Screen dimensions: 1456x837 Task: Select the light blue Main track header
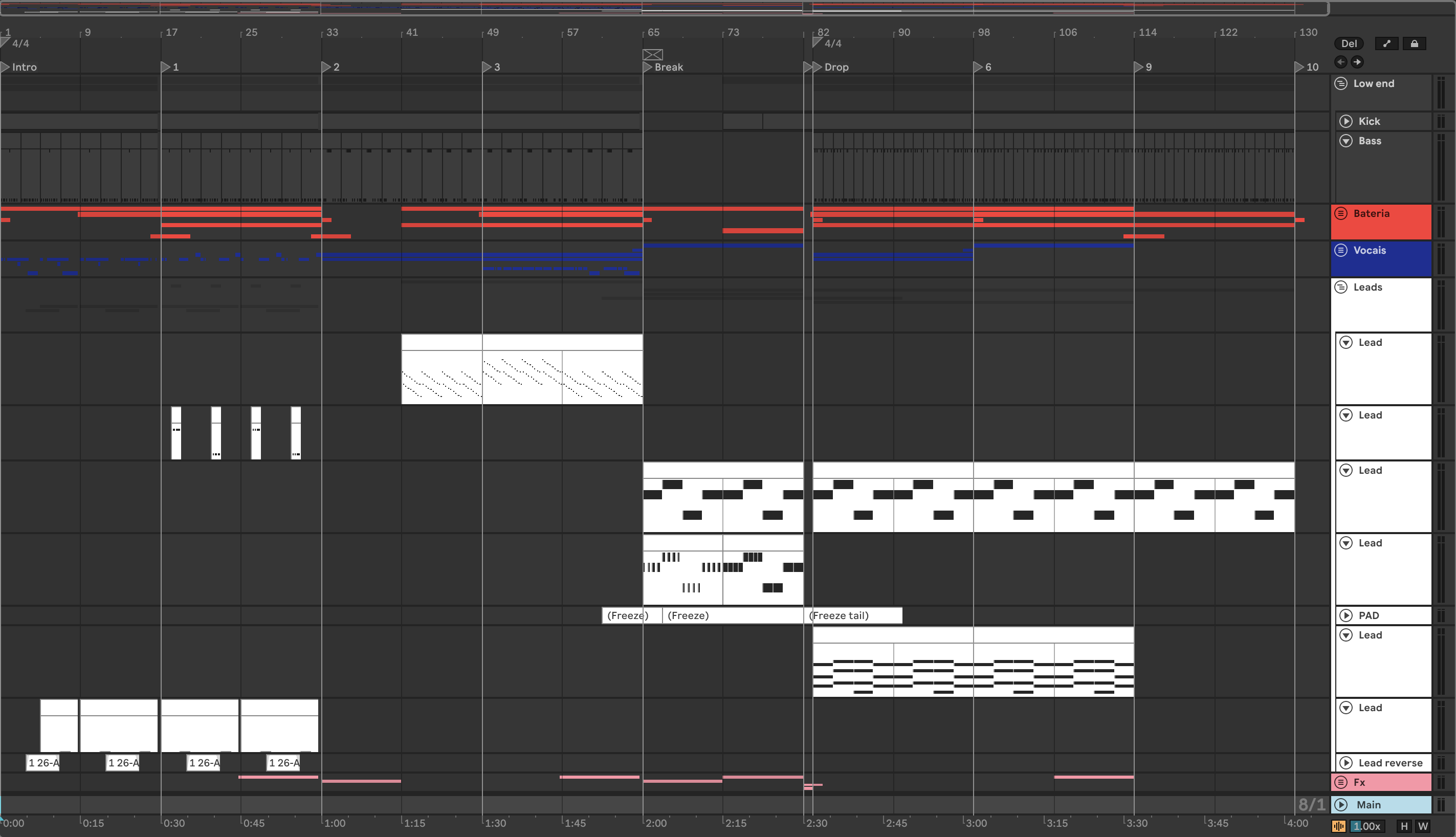point(1381,805)
